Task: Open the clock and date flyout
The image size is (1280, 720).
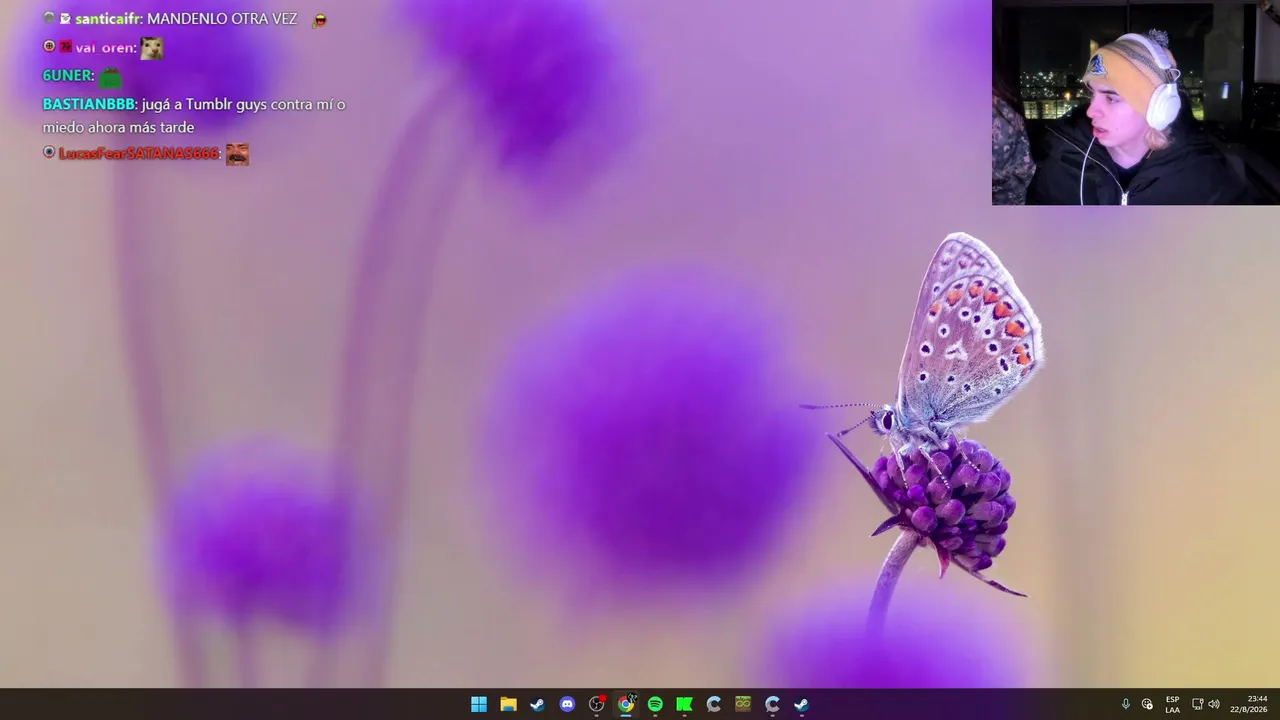Action: pos(1249,704)
